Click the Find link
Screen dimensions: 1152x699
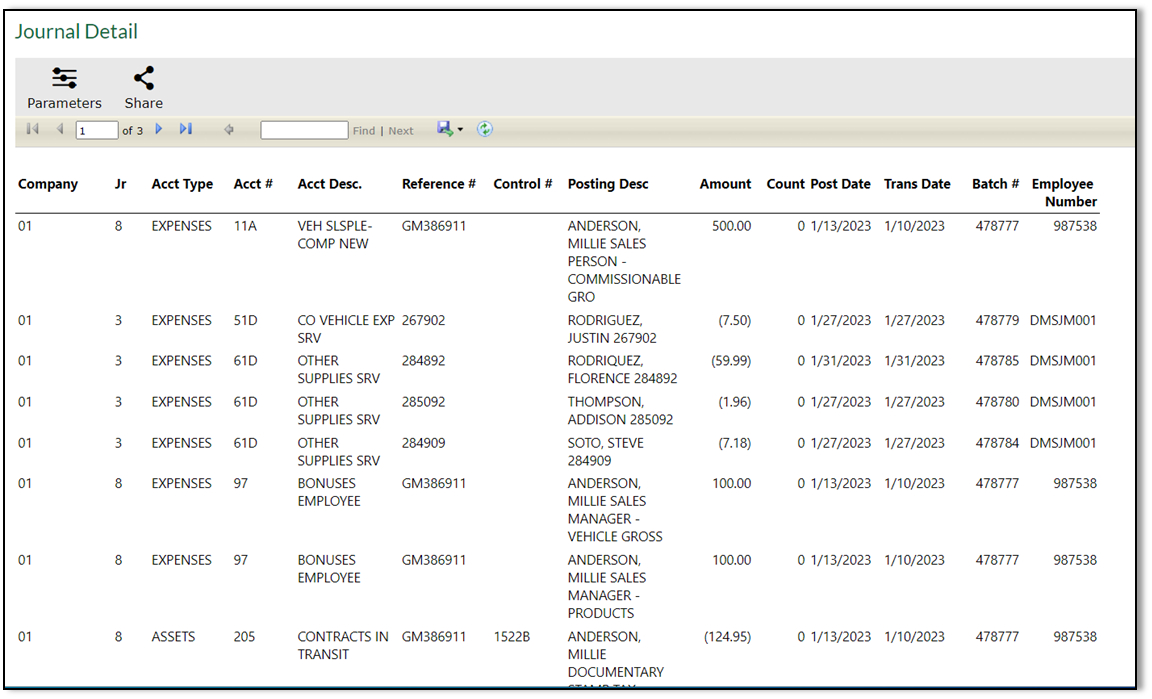[x=363, y=129]
